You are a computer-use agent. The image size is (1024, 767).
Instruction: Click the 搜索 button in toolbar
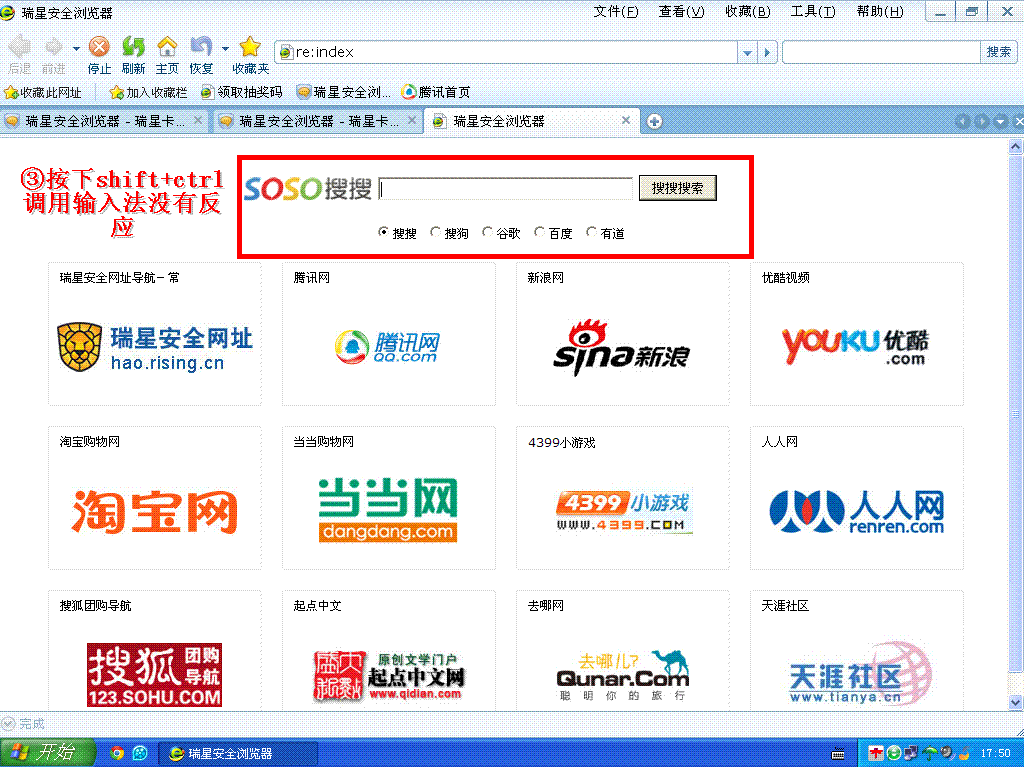(x=999, y=52)
